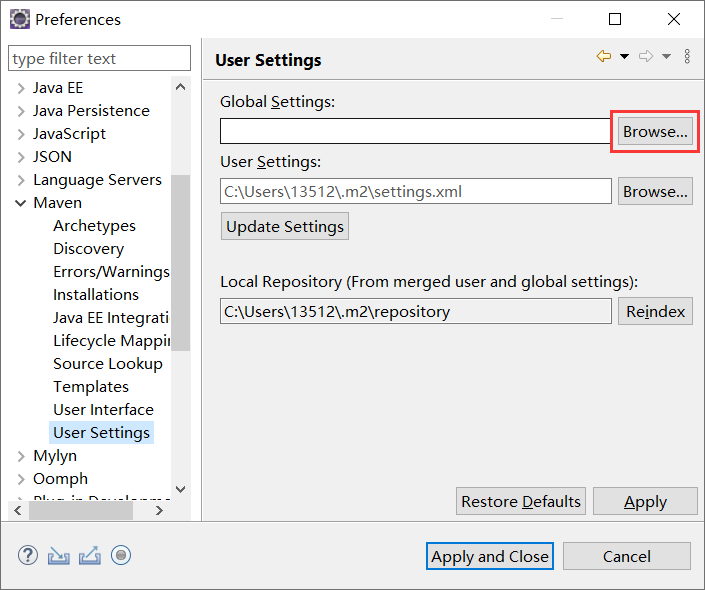Image resolution: width=705 pixels, height=590 pixels.
Task: Click the Reindex button
Action: pyautogui.click(x=655, y=311)
